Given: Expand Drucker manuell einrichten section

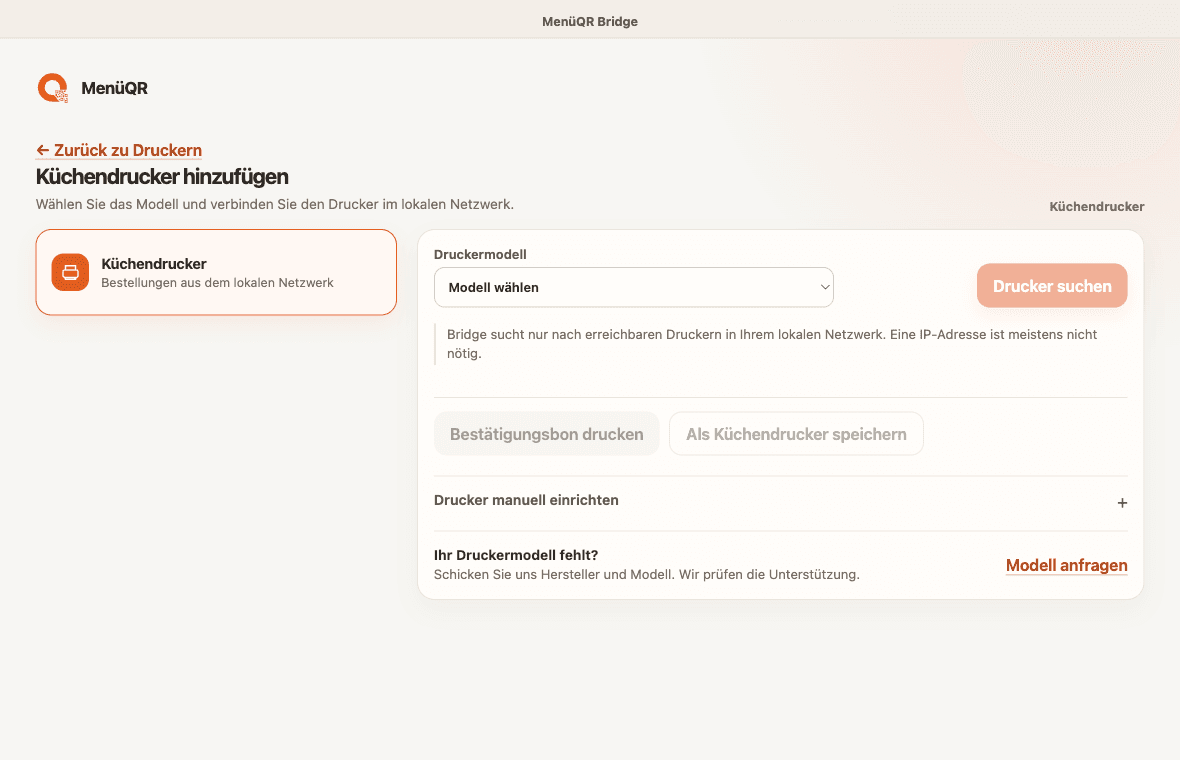Looking at the screenshot, I should (x=780, y=501).
